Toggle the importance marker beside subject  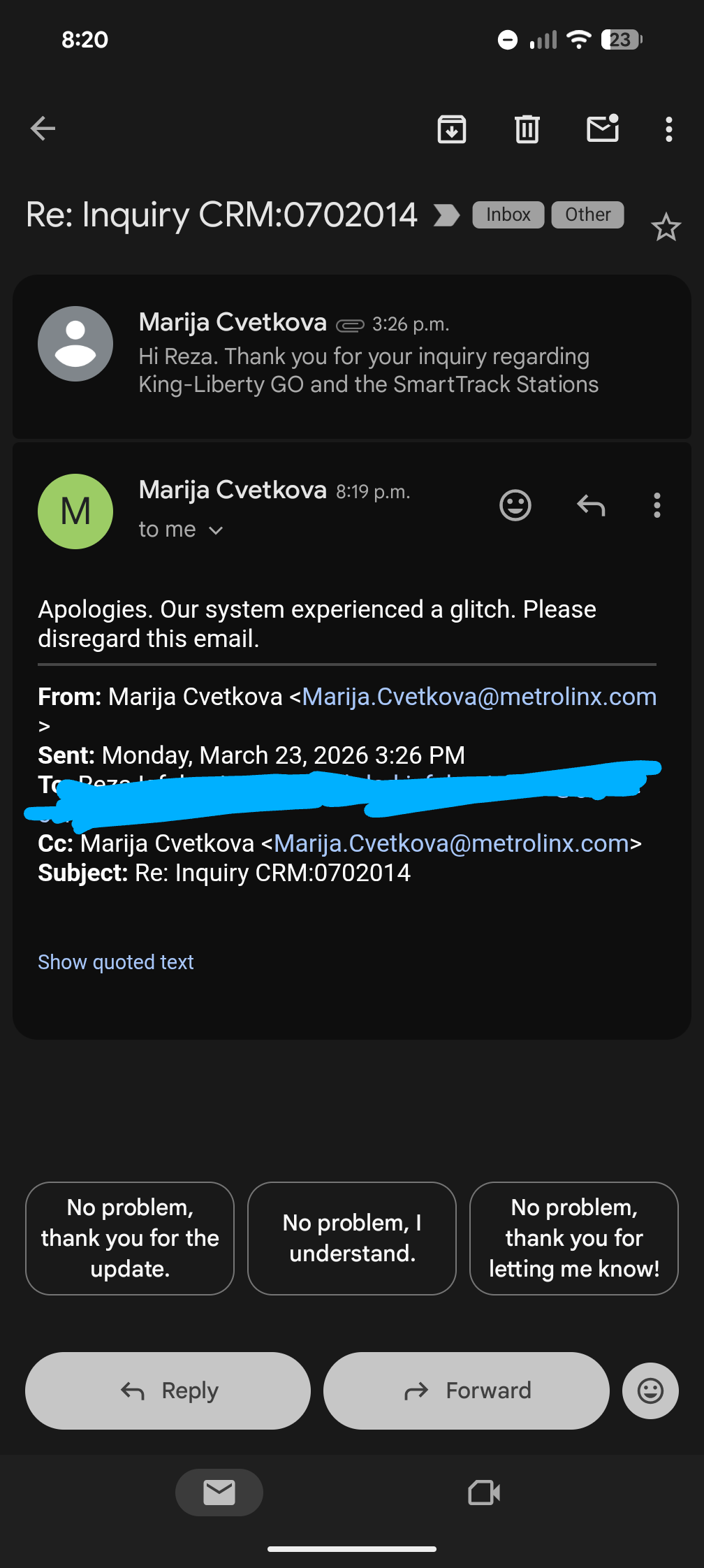446,215
